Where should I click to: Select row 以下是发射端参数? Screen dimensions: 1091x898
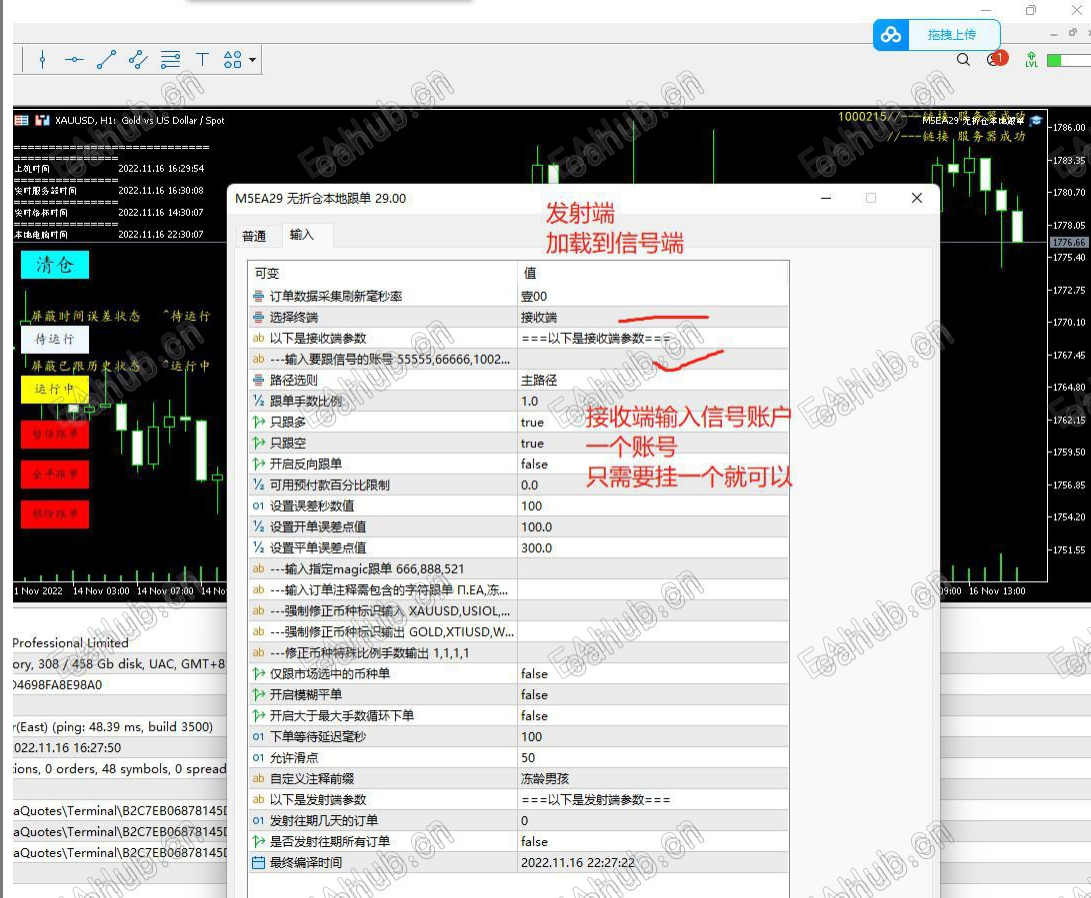coord(518,799)
